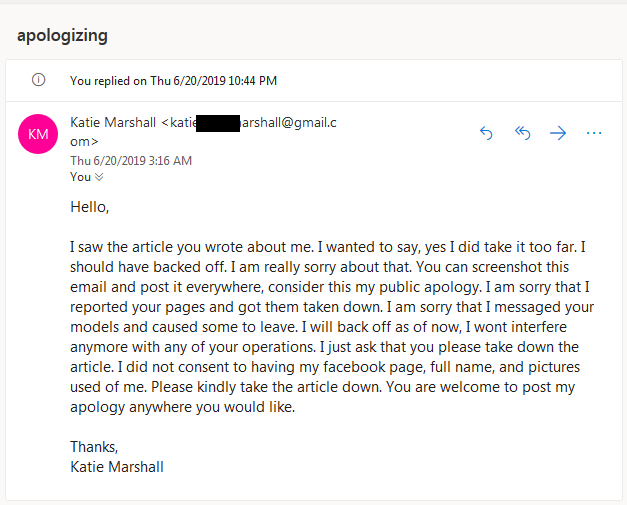Click the closing "Thanks," line
Image resolution: width=627 pixels, height=505 pixels.
coord(94,447)
